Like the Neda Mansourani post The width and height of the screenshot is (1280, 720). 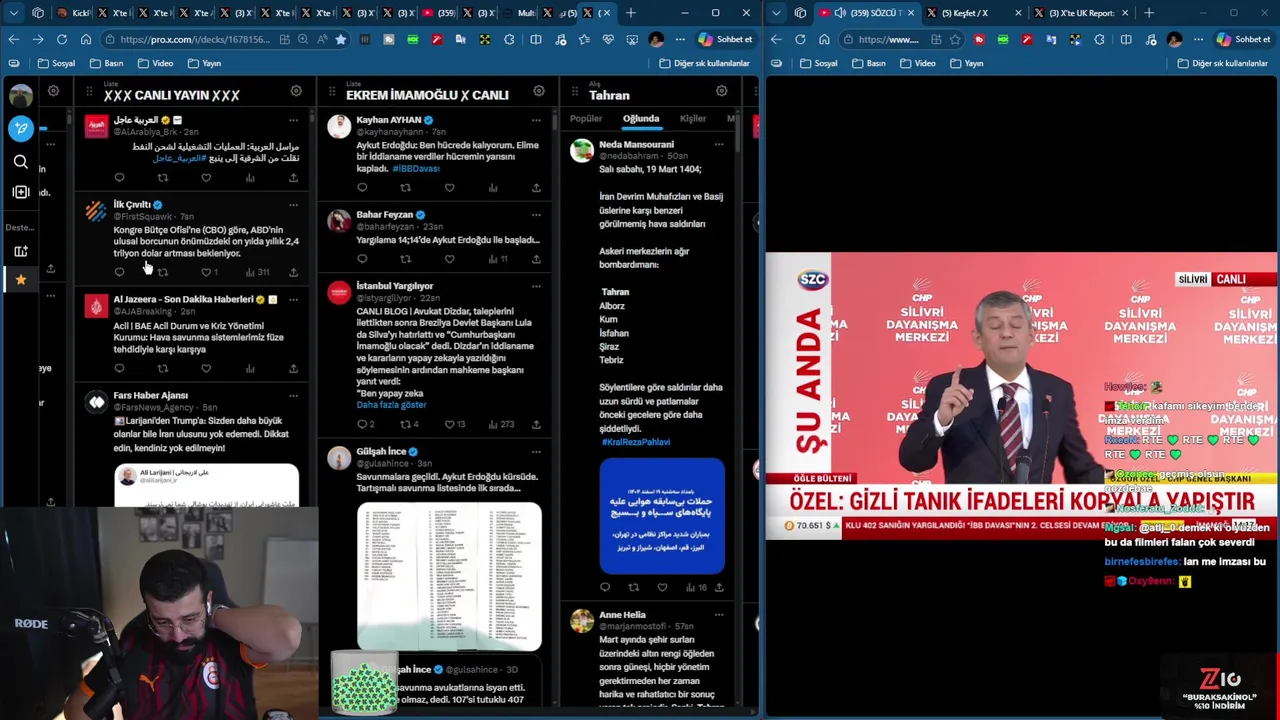point(661,587)
